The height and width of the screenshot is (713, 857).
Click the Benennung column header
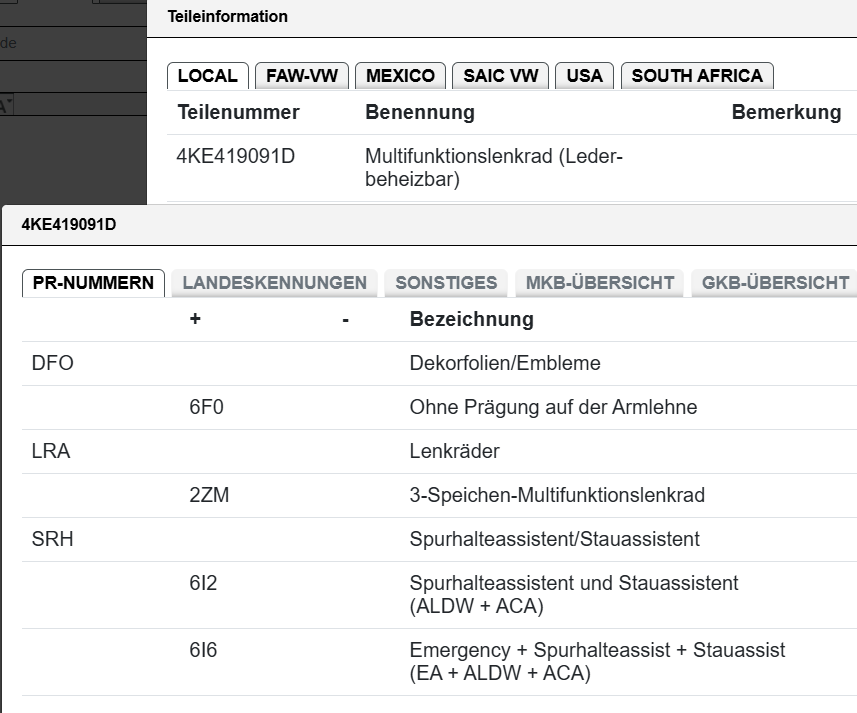[420, 112]
